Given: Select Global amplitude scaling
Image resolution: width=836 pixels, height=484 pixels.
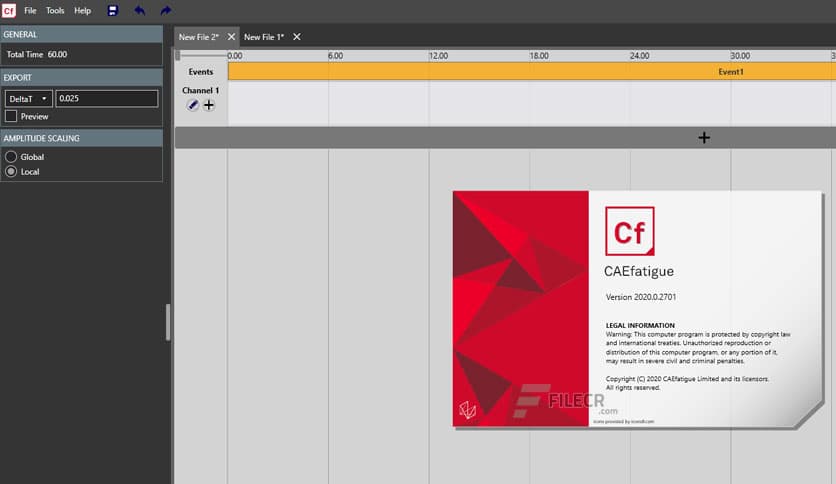Looking at the screenshot, I should (11, 157).
